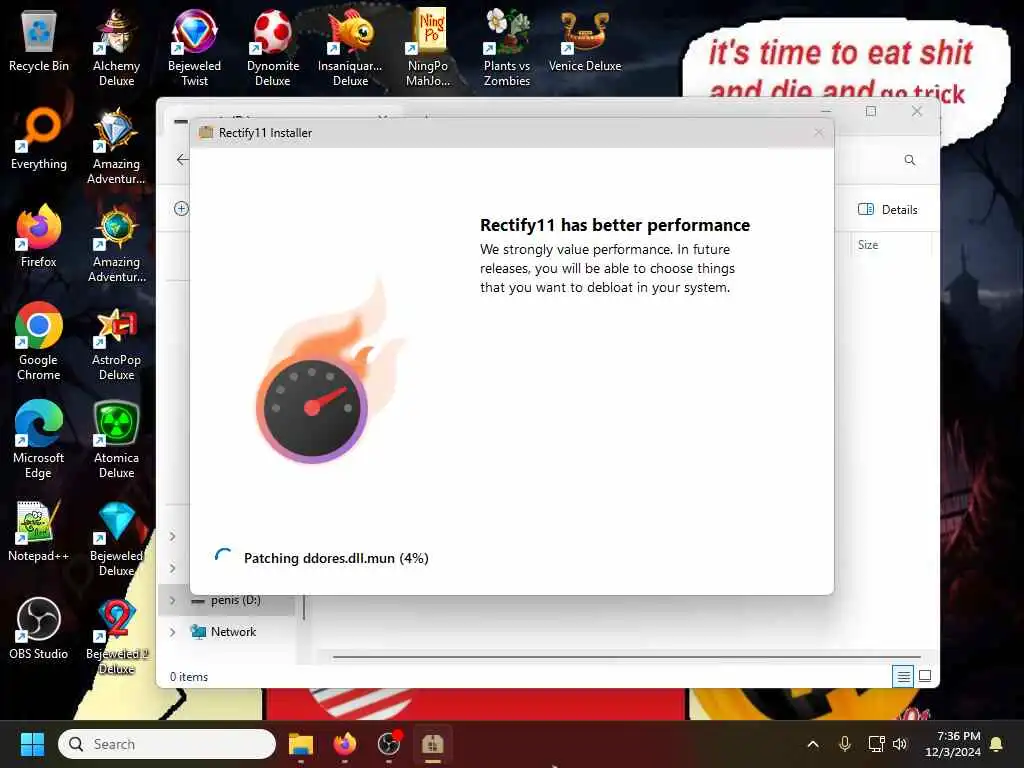
Task: Open Notepad++ desktop shortcut
Action: pos(39,531)
